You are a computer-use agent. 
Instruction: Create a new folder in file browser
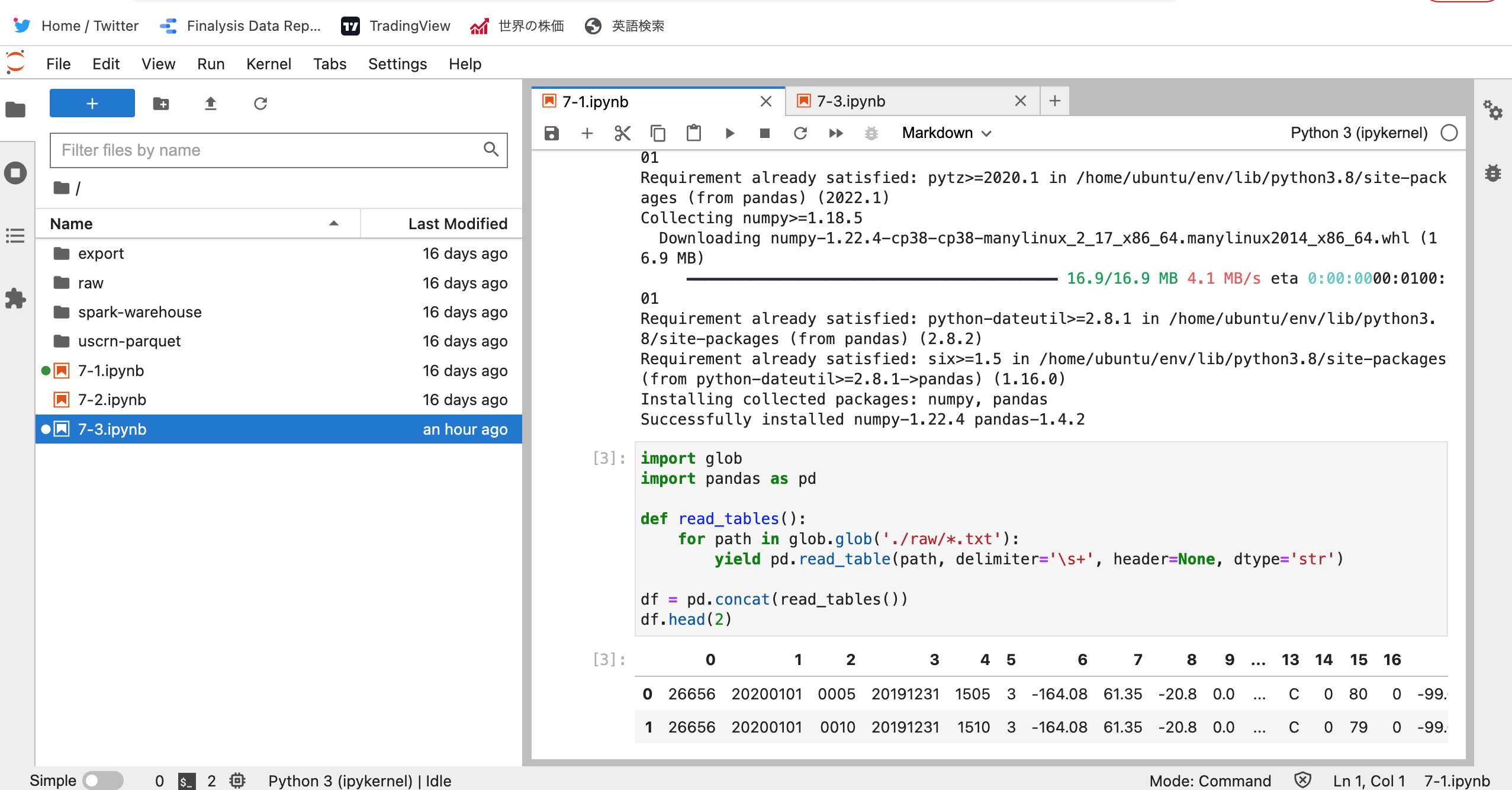pos(161,104)
